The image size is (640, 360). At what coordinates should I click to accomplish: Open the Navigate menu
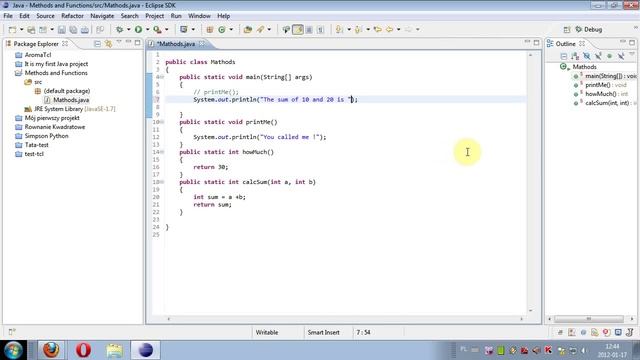(x=102, y=16)
